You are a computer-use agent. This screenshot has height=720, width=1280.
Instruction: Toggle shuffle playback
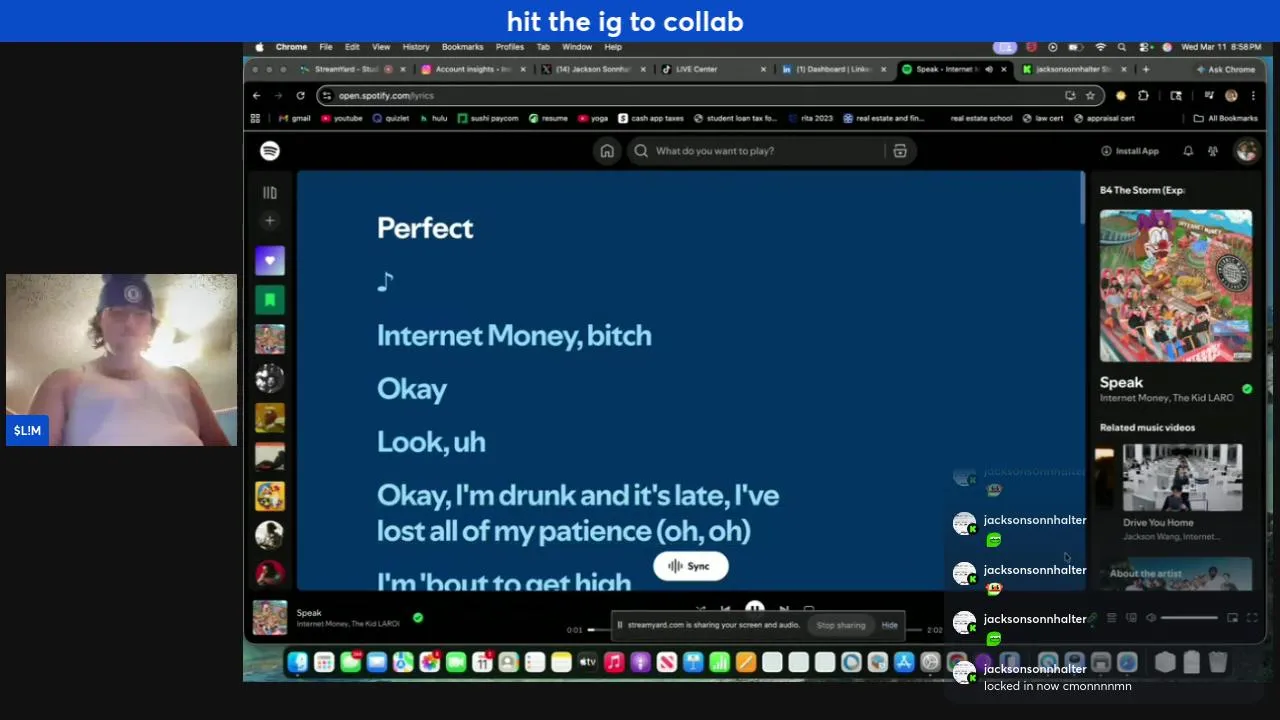[x=700, y=608]
